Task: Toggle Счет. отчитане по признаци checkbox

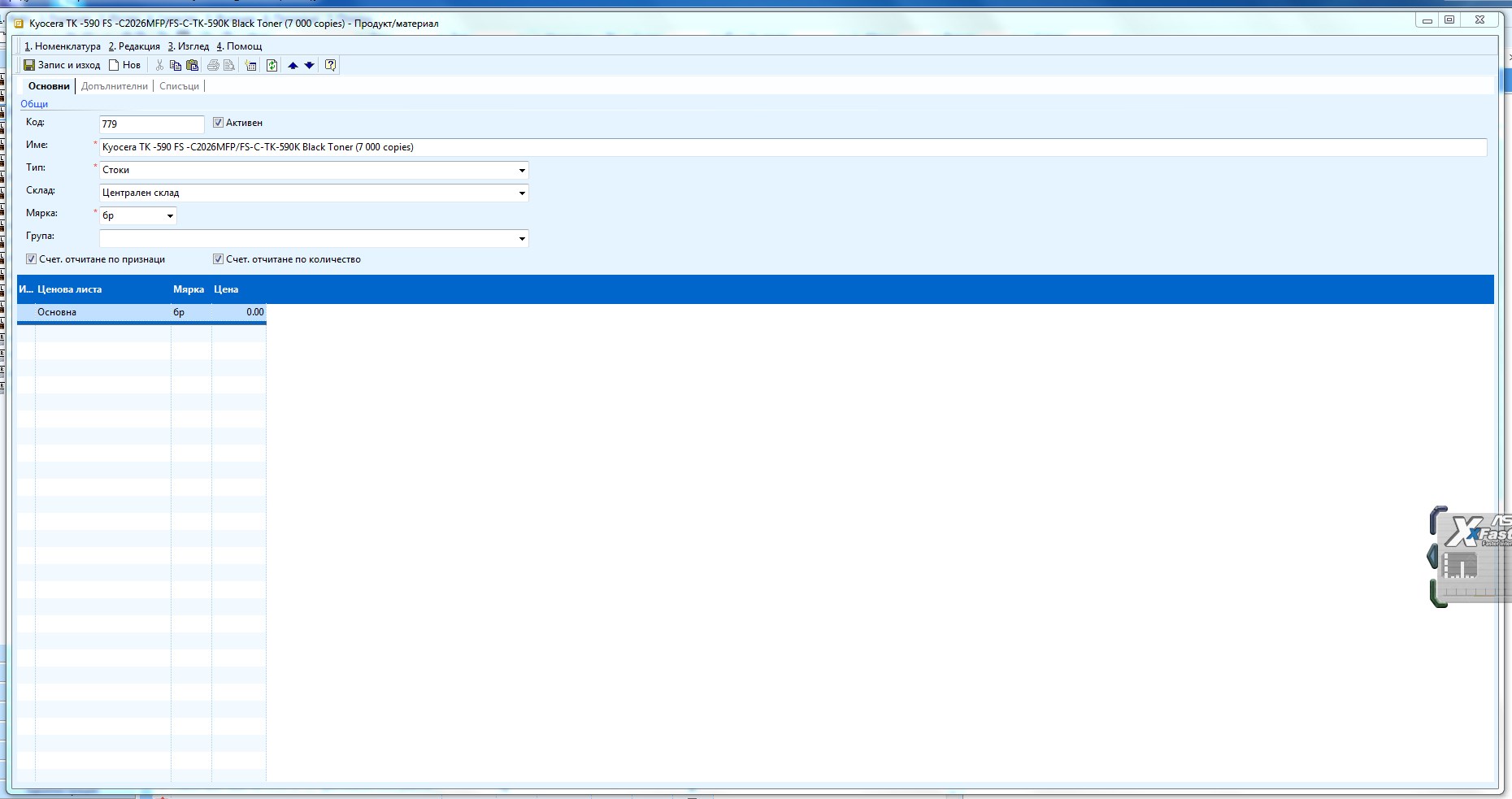Action: 31,259
